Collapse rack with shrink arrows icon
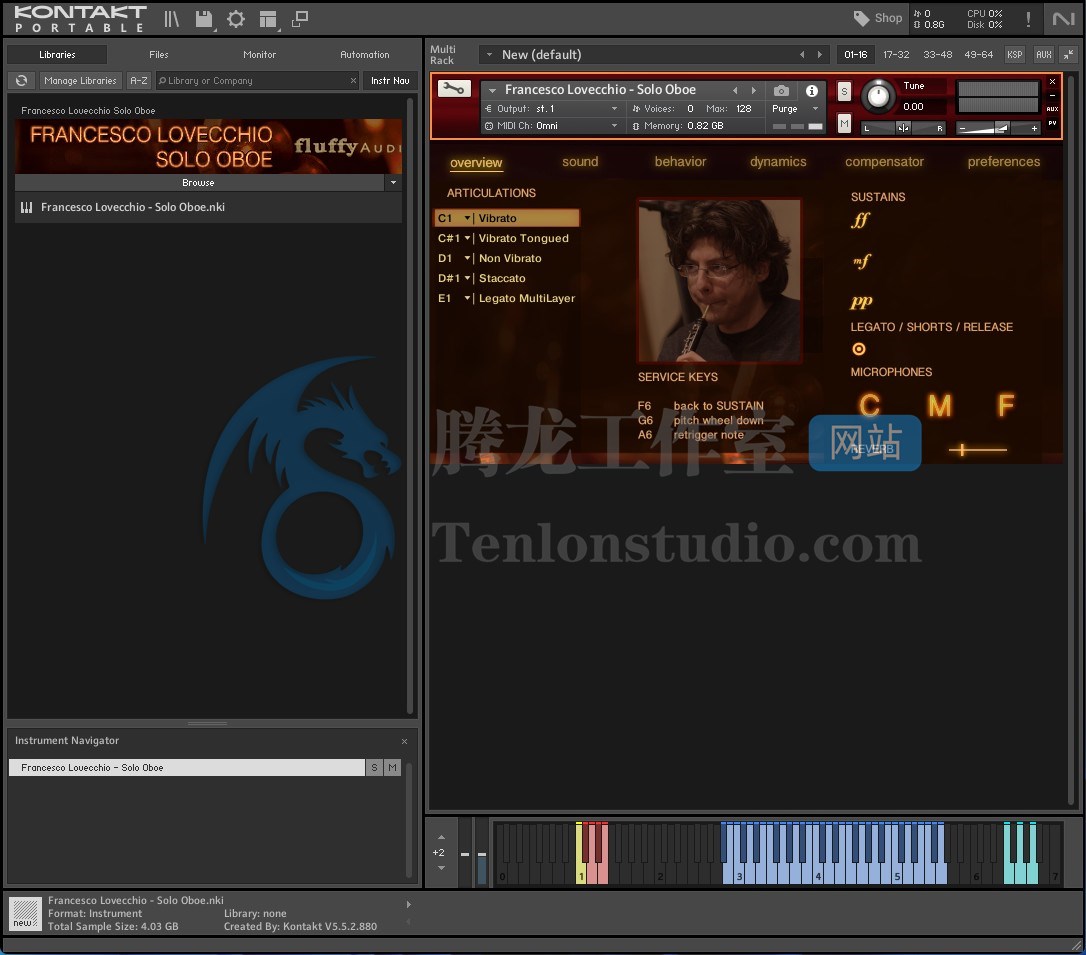 (1069, 54)
